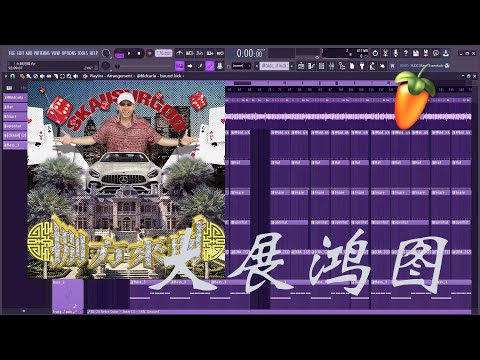The image size is (480, 360).
Task: Click the song position slider
Action: click(x=143, y=66)
